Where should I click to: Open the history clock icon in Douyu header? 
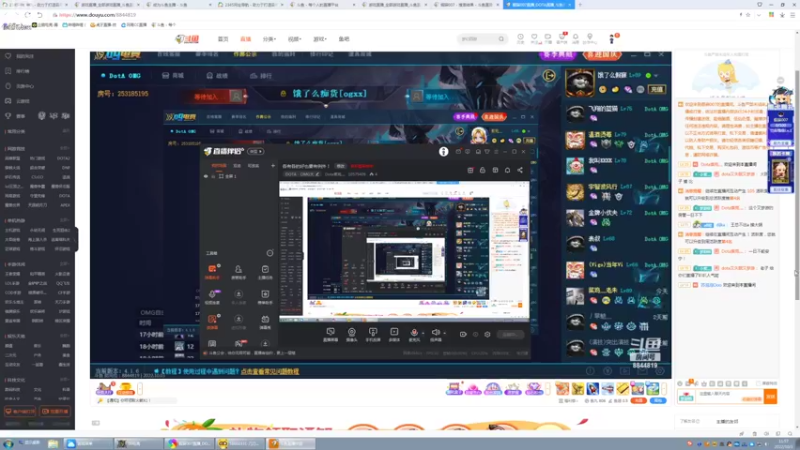(x=520, y=37)
